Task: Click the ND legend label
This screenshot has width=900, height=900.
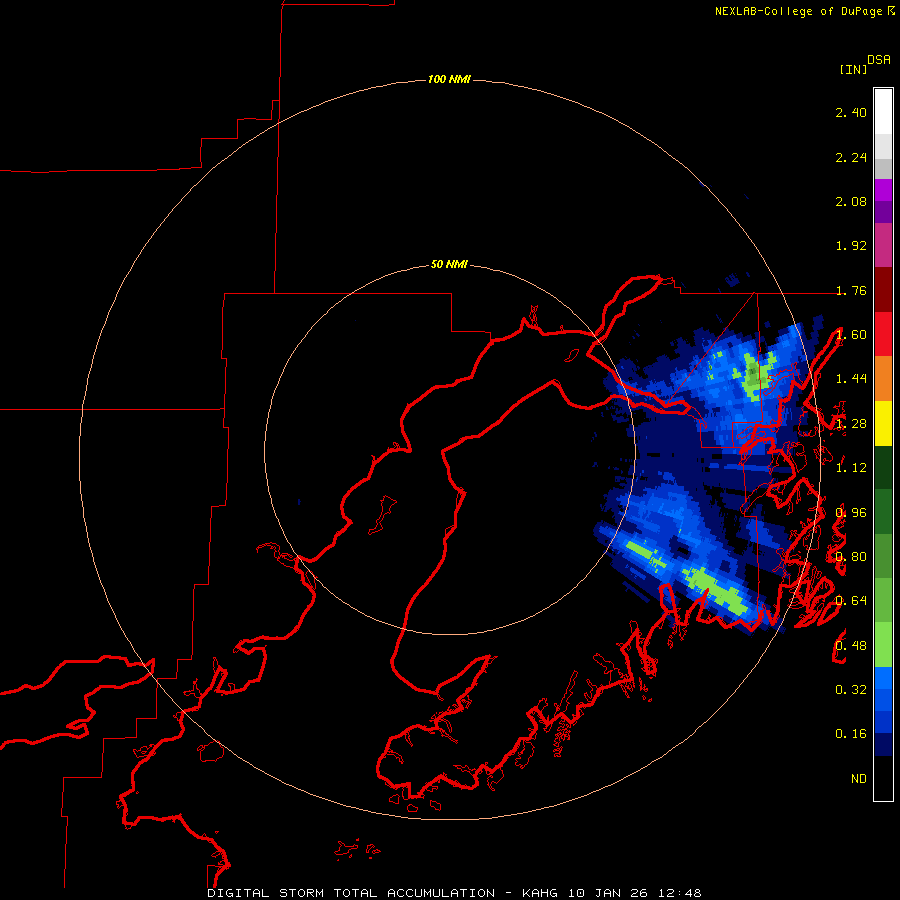Action: (859, 778)
